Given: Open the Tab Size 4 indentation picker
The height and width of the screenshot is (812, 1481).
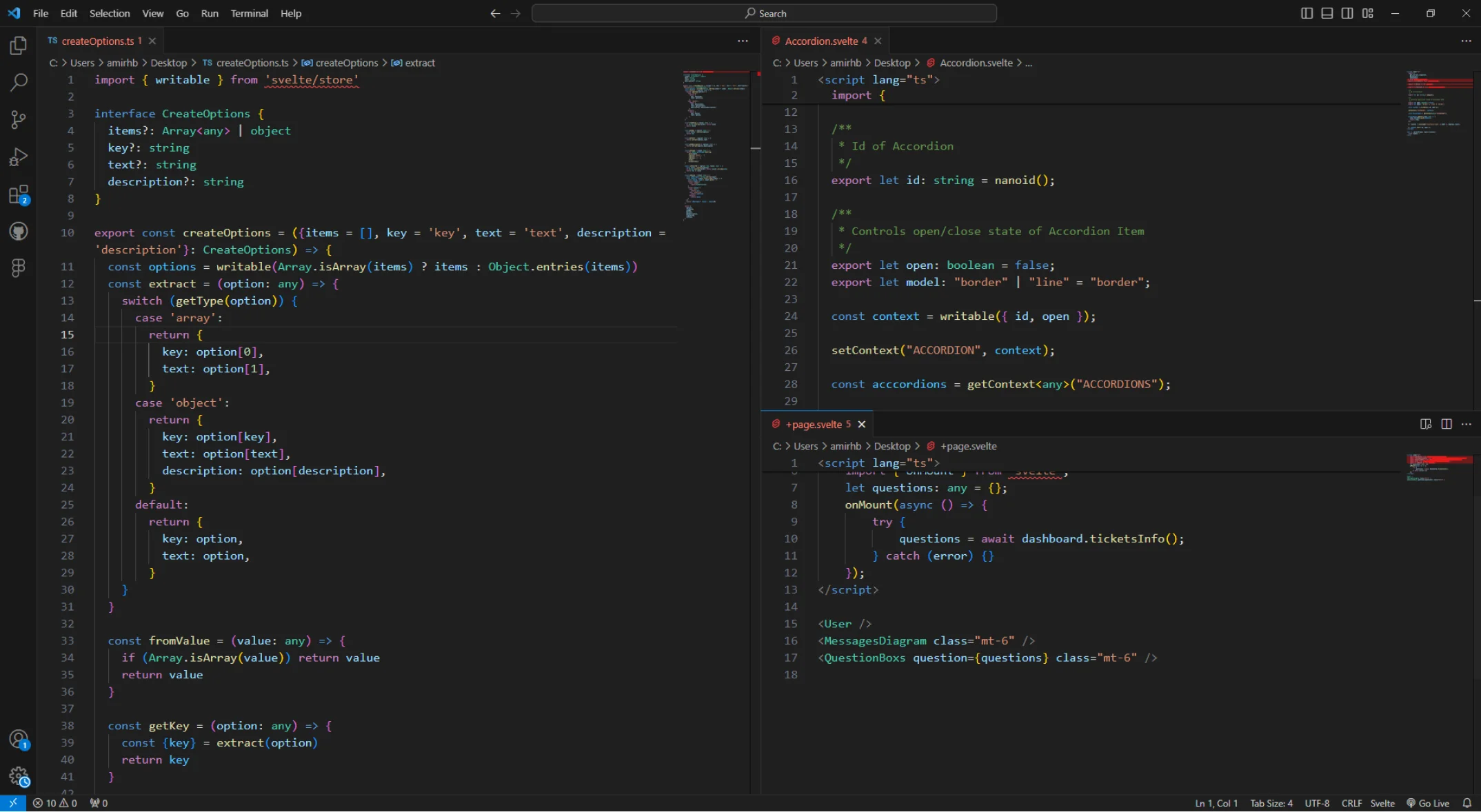Looking at the screenshot, I should click(1271, 803).
